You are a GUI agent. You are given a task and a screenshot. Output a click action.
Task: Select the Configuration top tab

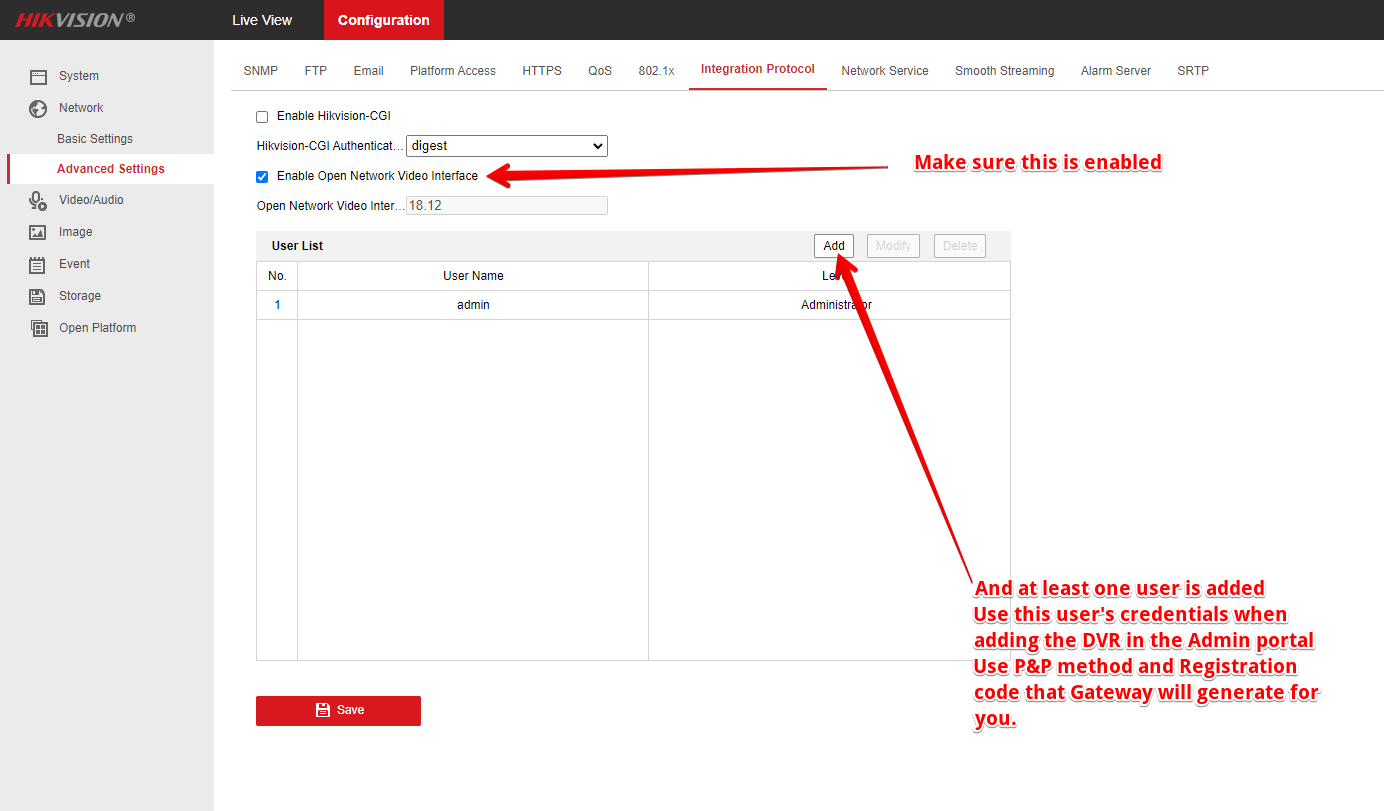click(x=384, y=20)
